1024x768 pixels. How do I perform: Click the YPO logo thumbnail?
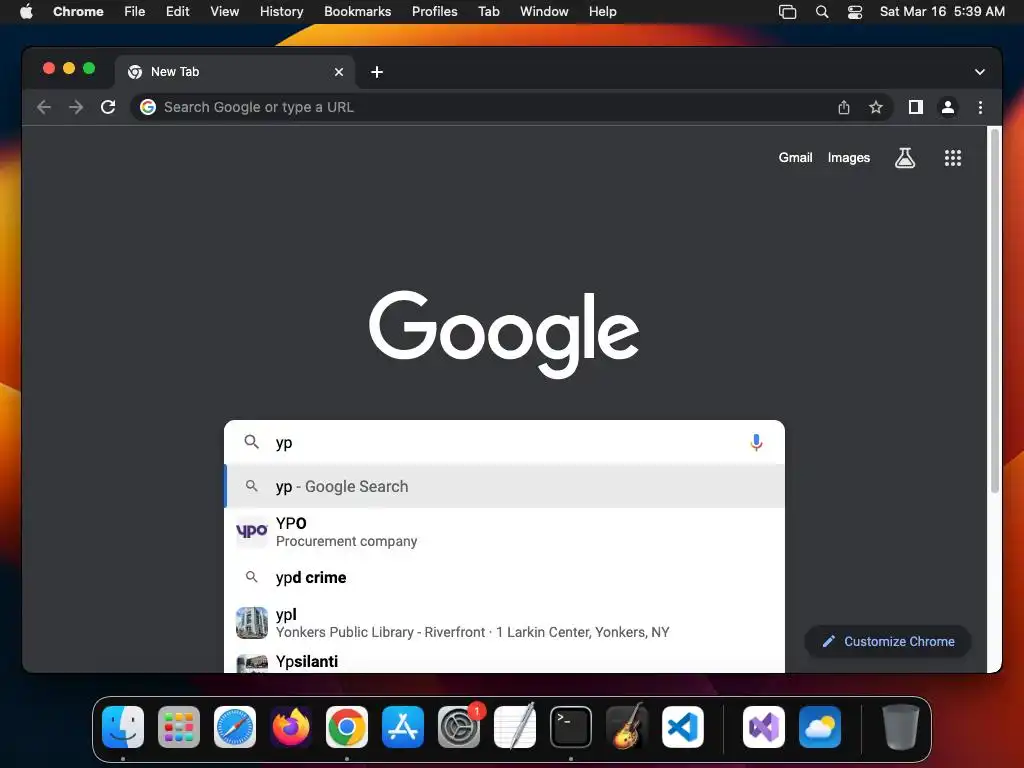[251, 532]
